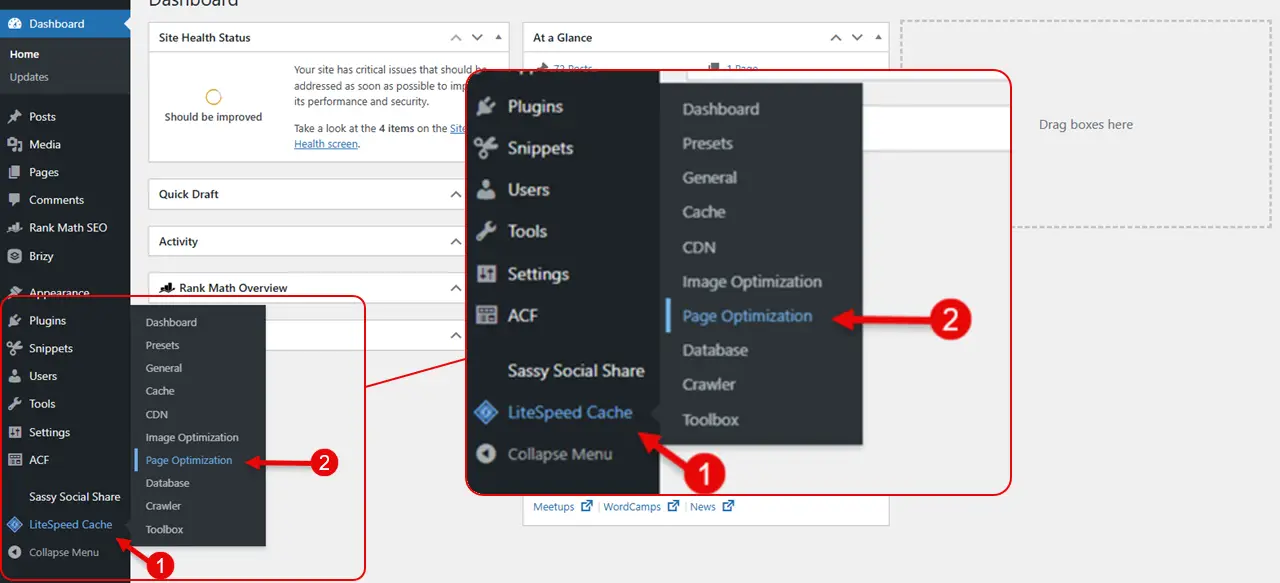This screenshot has width=1280, height=583.
Task: Move At a Glance panel up
Action: click(x=836, y=38)
